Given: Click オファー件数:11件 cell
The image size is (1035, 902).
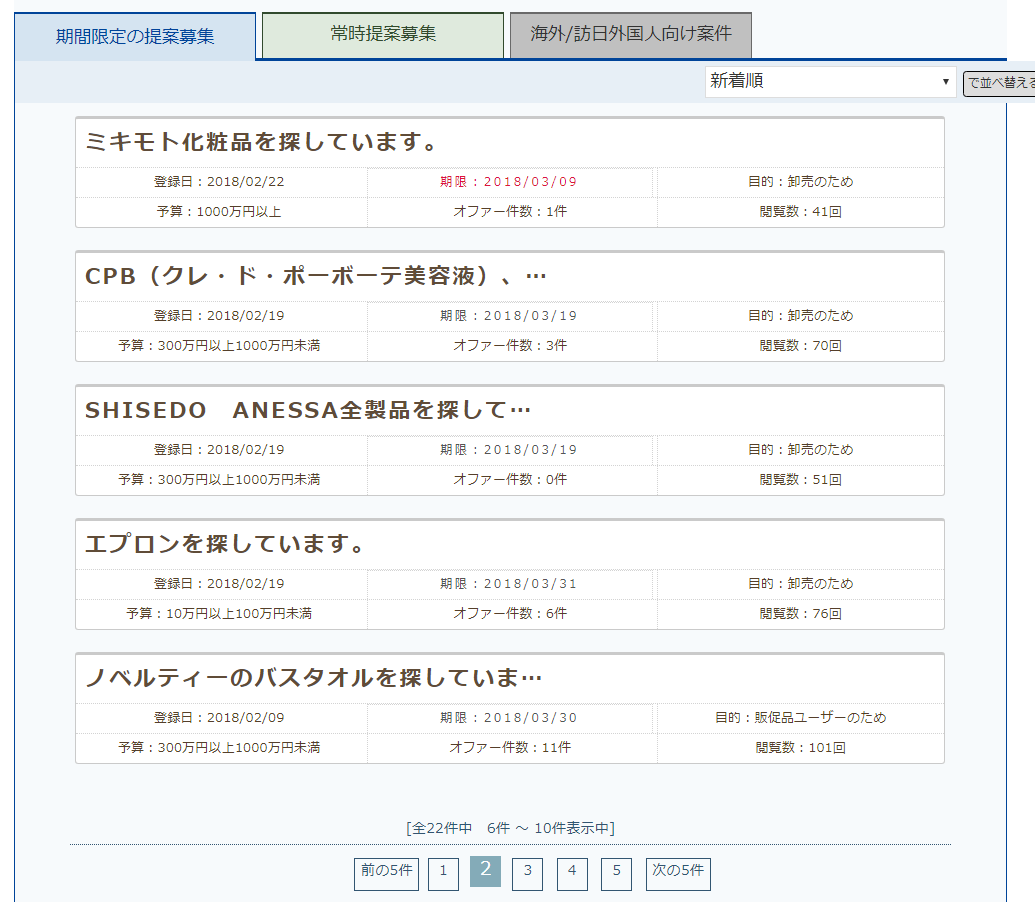Looking at the screenshot, I should click(510, 748).
